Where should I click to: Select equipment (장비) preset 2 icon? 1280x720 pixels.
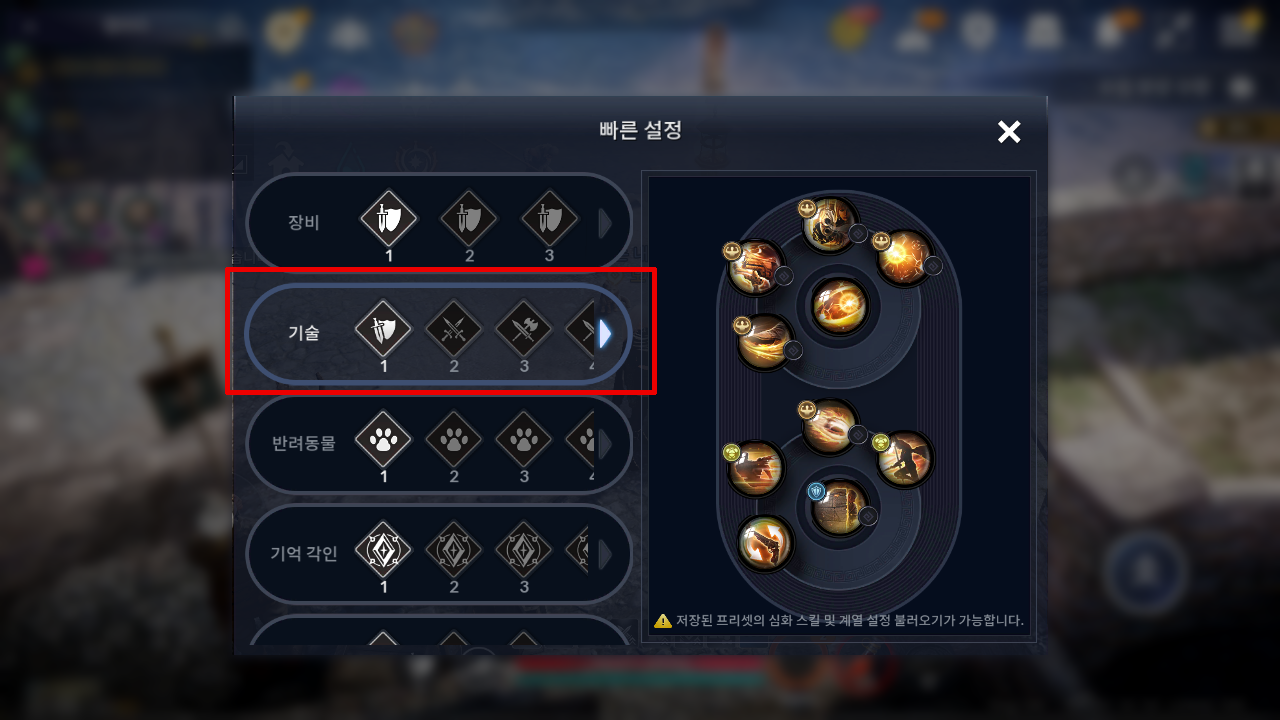click(x=462, y=219)
